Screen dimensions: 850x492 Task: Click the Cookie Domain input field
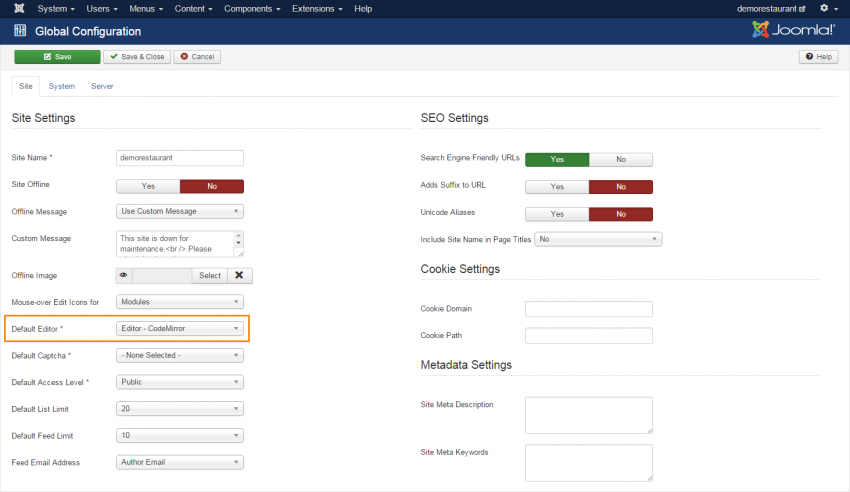(589, 309)
